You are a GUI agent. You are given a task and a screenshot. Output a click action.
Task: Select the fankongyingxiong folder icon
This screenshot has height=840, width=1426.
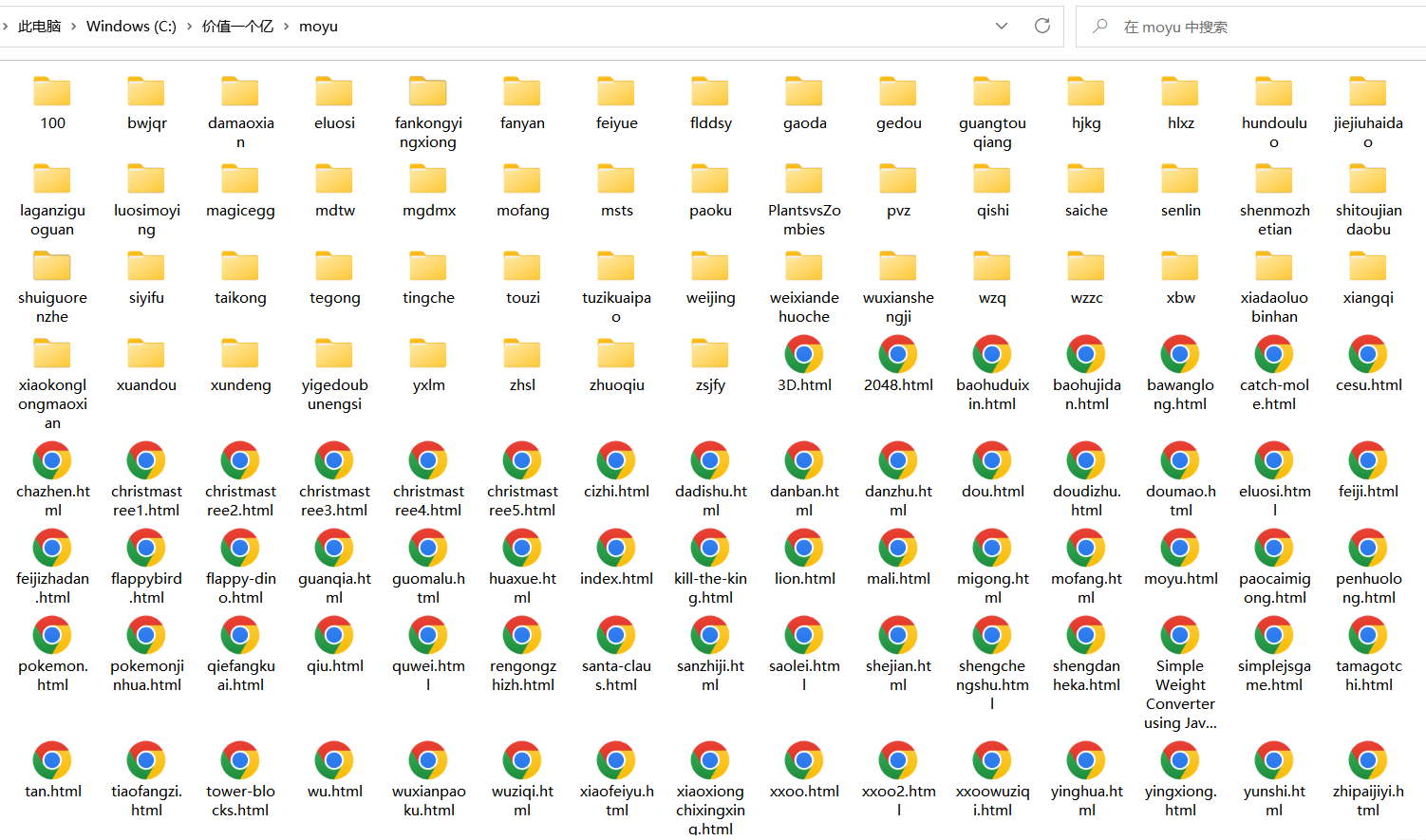(428, 92)
